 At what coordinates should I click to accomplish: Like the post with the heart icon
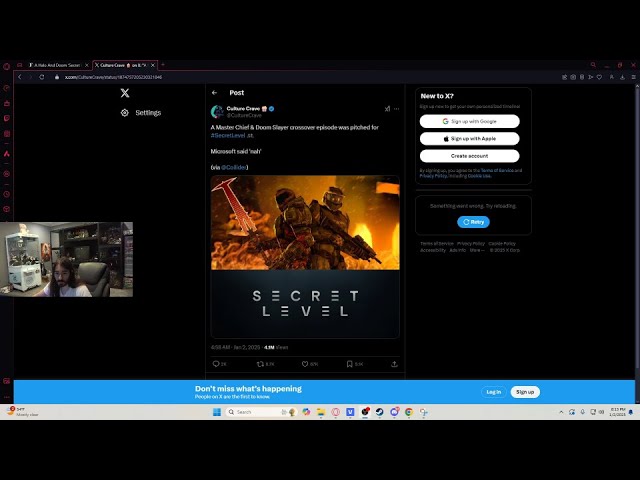click(x=306, y=364)
